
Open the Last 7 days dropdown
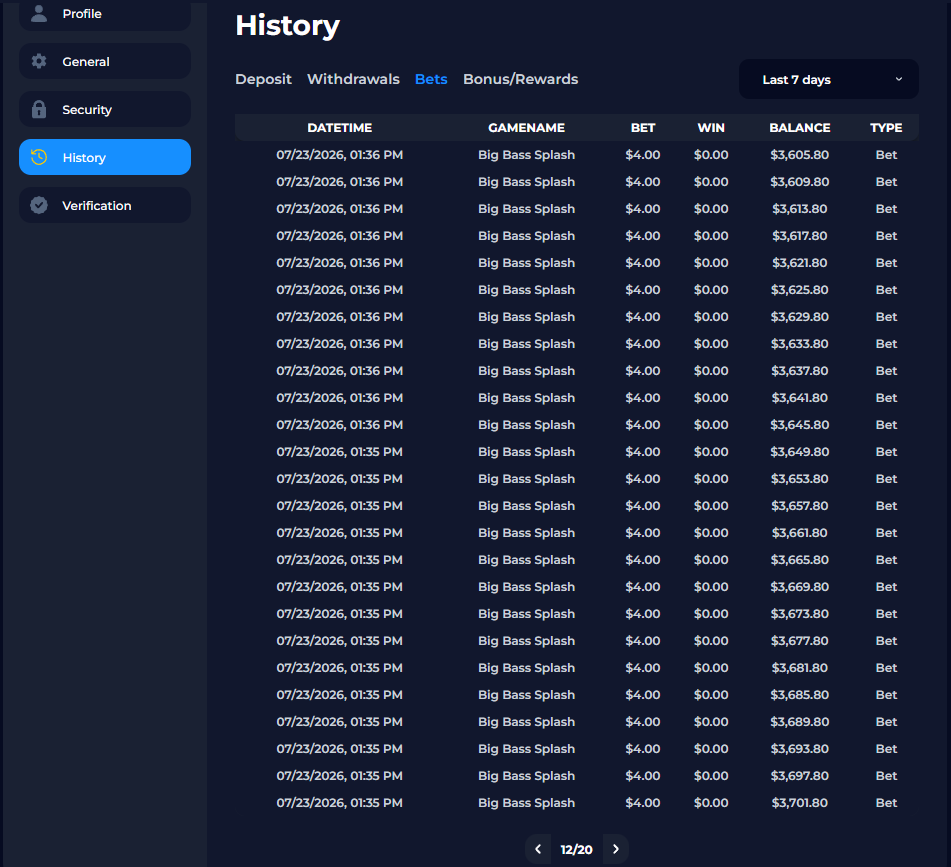pos(828,79)
